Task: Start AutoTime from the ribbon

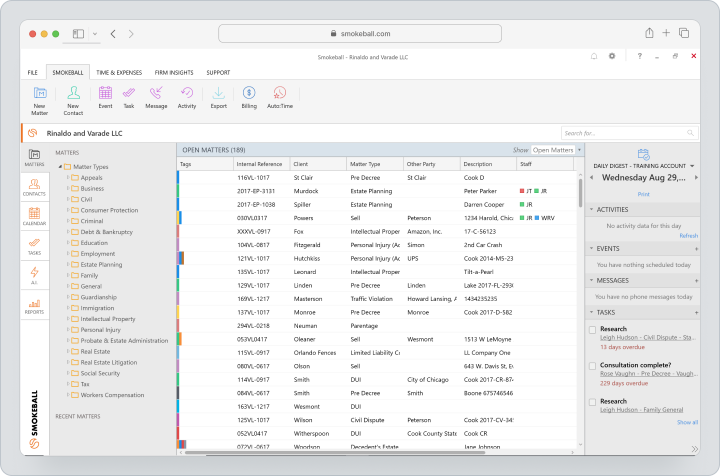Action: tap(280, 97)
